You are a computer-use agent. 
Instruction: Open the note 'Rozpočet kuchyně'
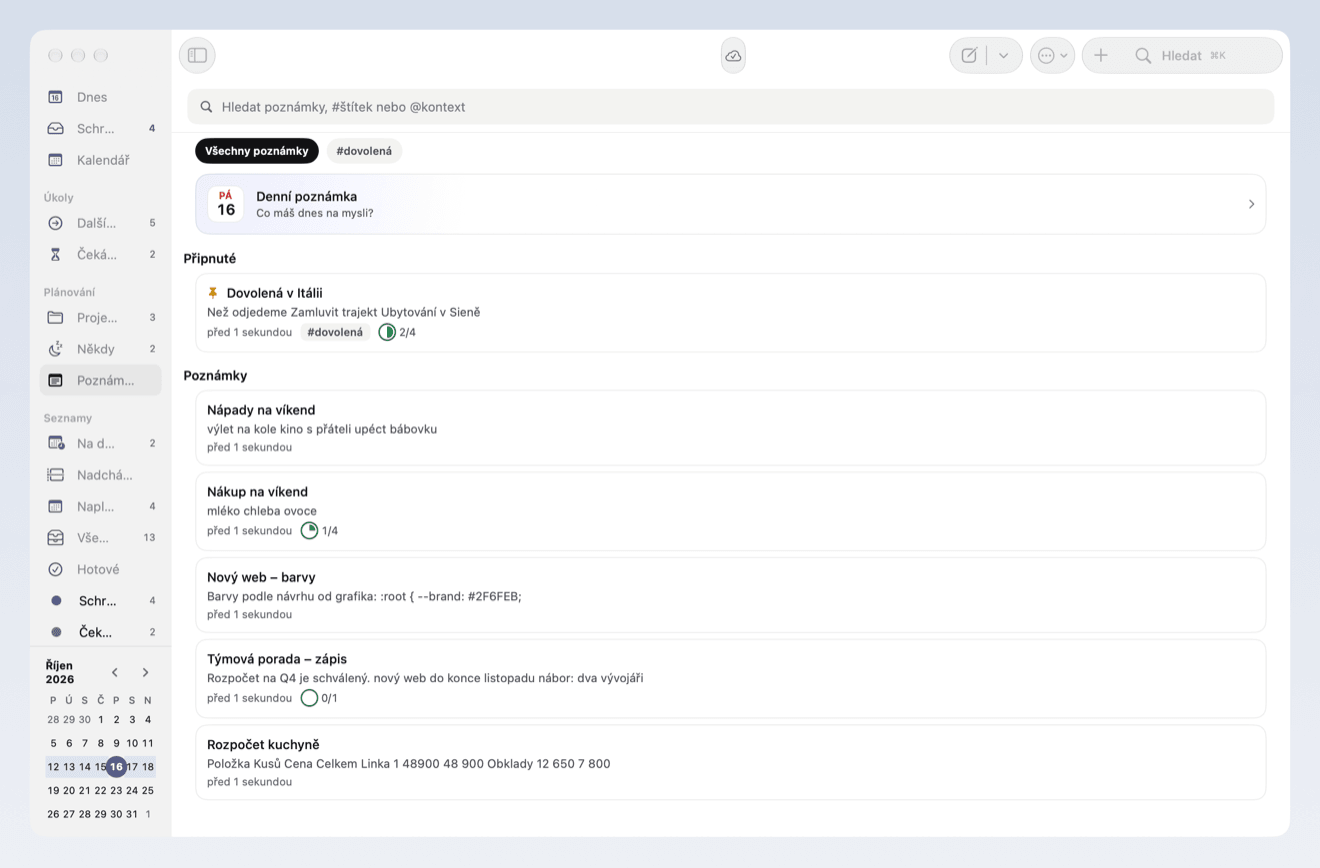pyautogui.click(x=730, y=762)
